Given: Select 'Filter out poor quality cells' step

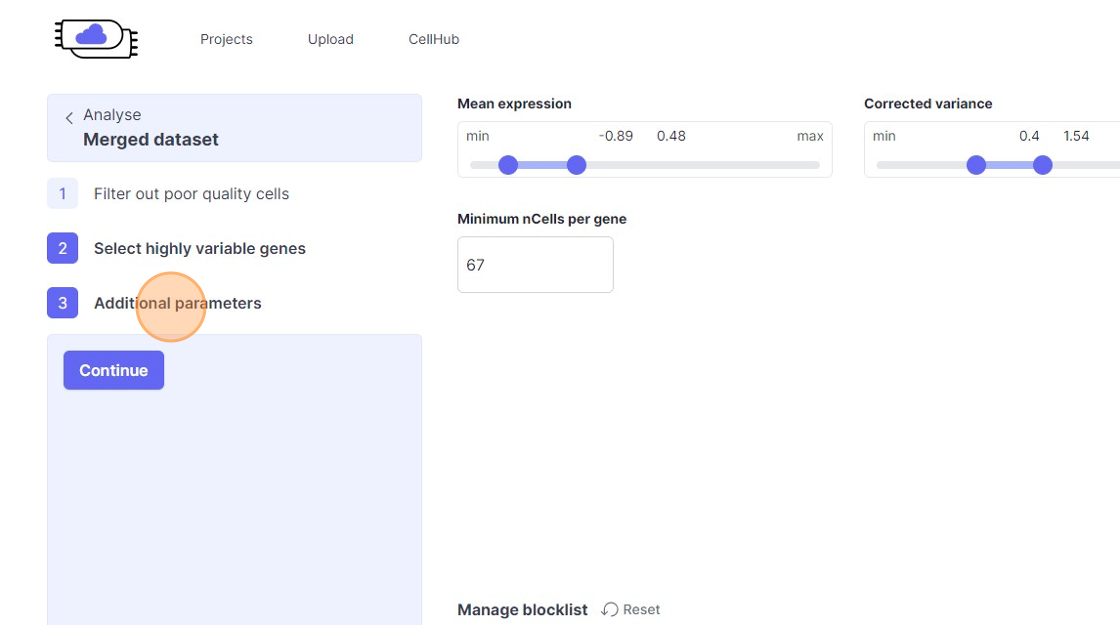Looking at the screenshot, I should pyautogui.click(x=191, y=194).
